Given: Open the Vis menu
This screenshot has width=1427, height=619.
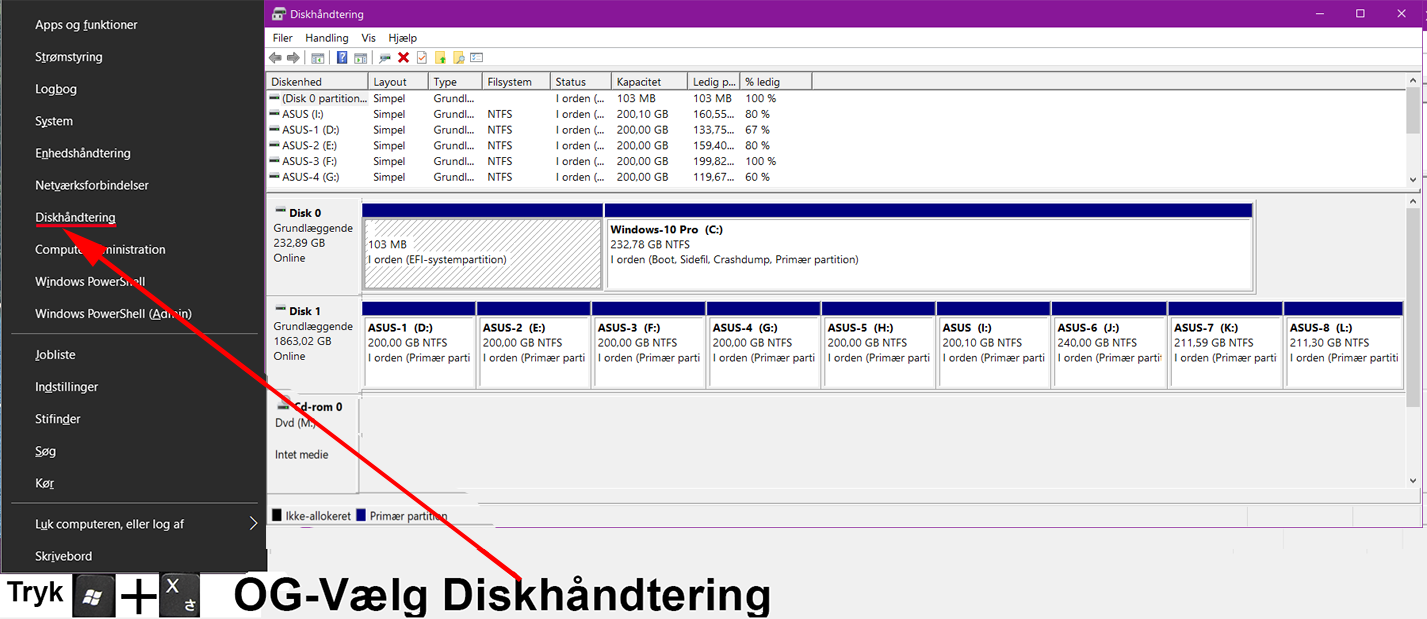Looking at the screenshot, I should pyautogui.click(x=369, y=38).
